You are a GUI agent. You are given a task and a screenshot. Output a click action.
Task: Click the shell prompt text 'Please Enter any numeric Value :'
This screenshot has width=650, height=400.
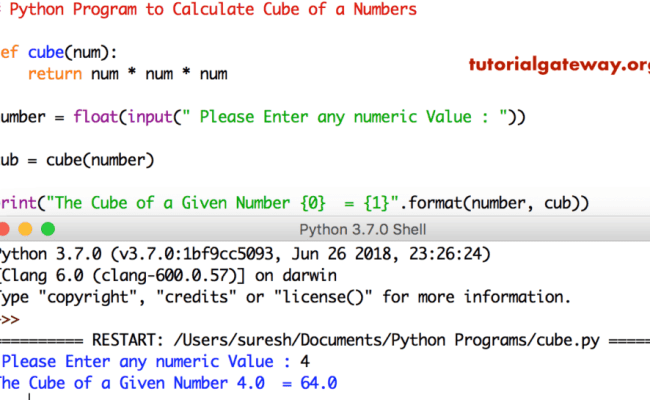coord(146,361)
